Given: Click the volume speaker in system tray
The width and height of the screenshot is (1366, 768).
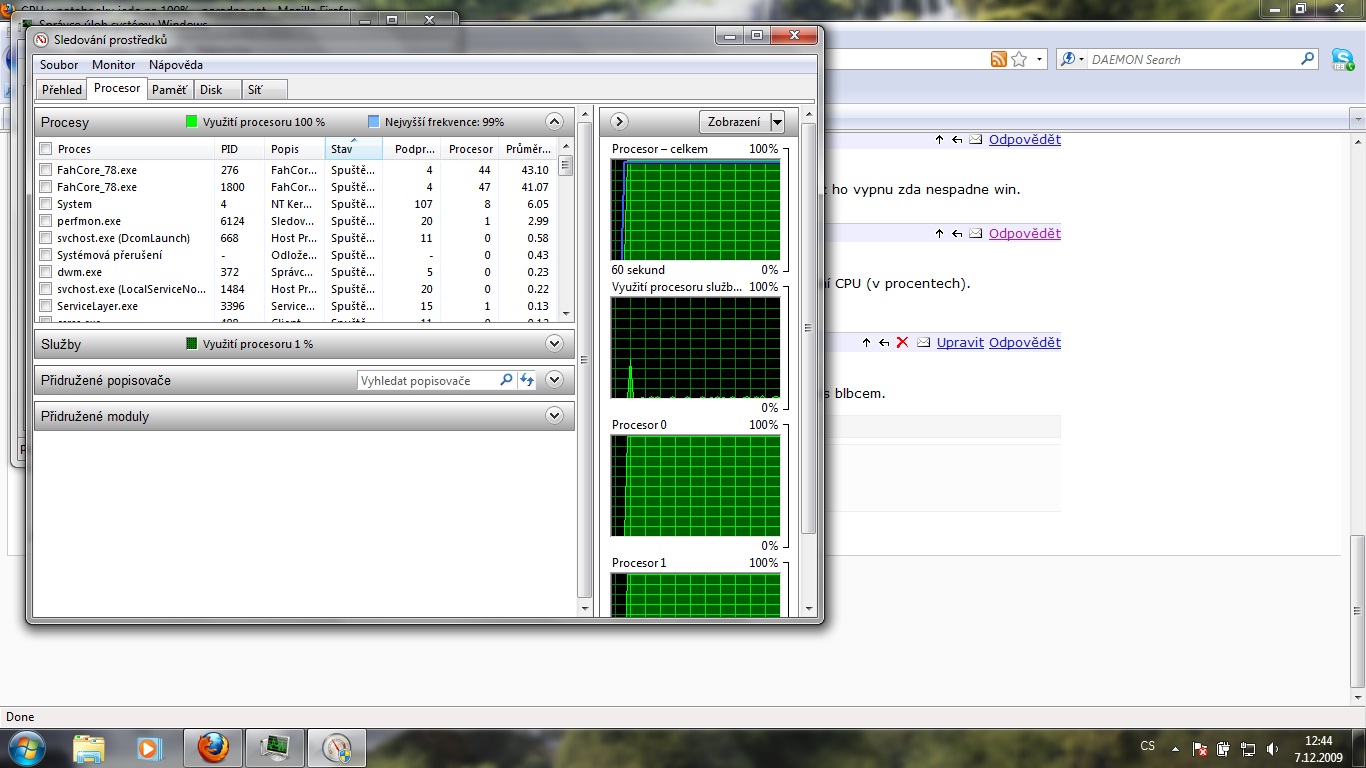Looking at the screenshot, I should point(1272,748).
